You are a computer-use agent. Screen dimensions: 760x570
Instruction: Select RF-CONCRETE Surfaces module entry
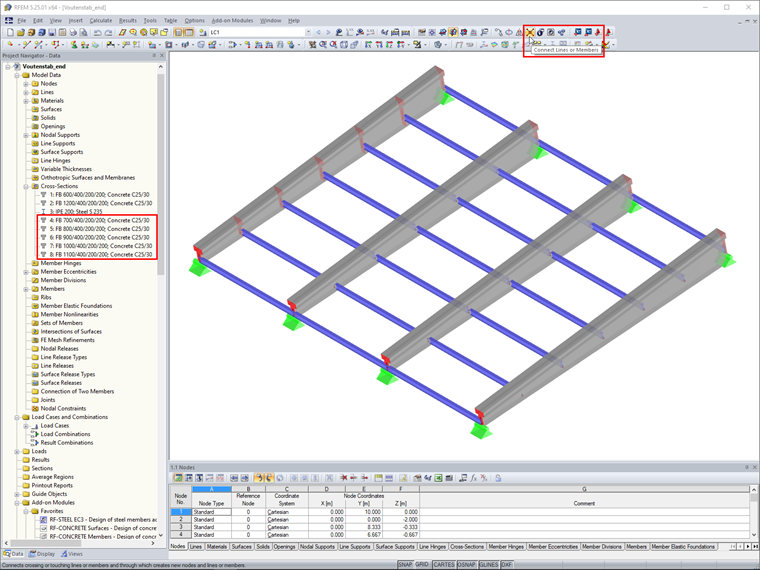click(x=103, y=528)
